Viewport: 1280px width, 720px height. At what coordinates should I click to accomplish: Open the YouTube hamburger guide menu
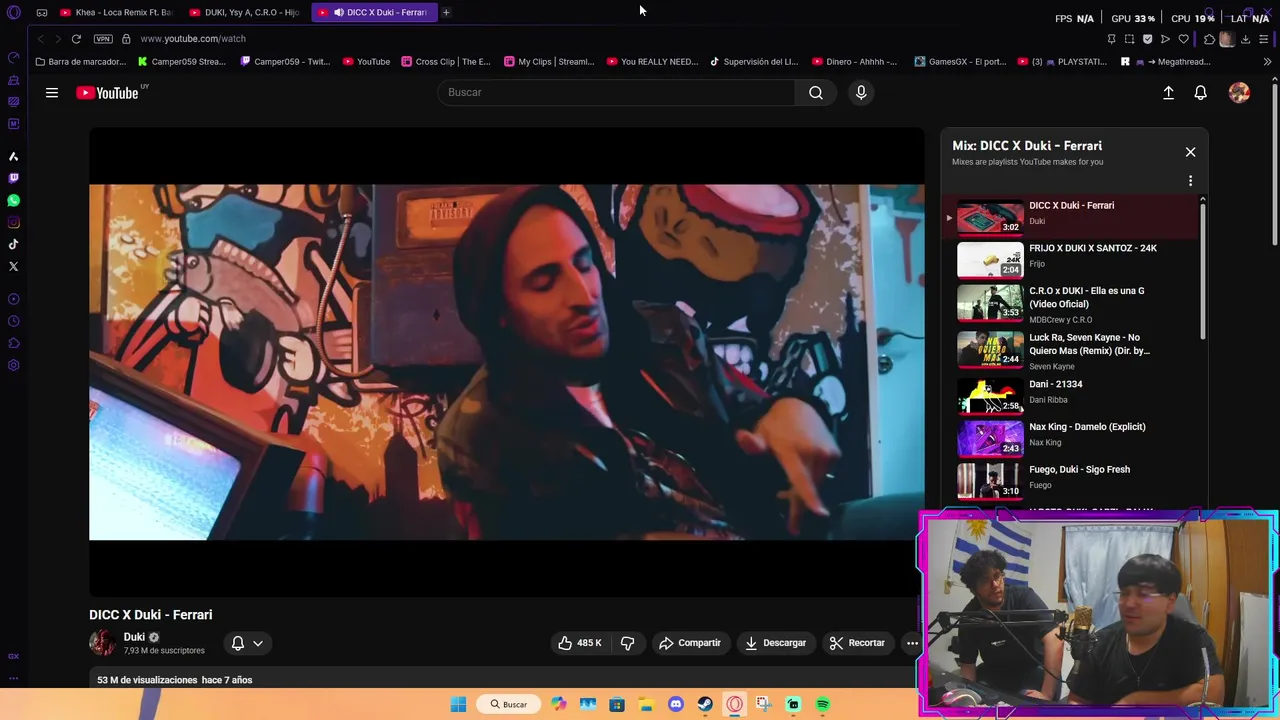tap(52, 93)
